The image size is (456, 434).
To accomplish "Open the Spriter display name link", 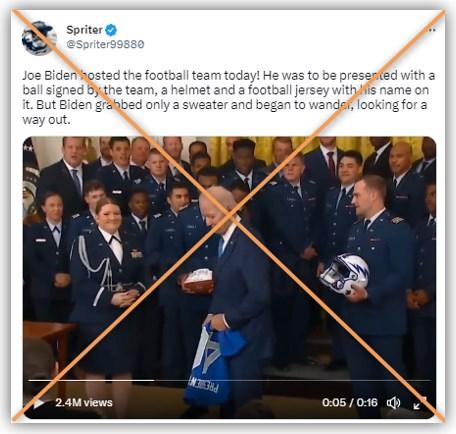I will point(85,30).
